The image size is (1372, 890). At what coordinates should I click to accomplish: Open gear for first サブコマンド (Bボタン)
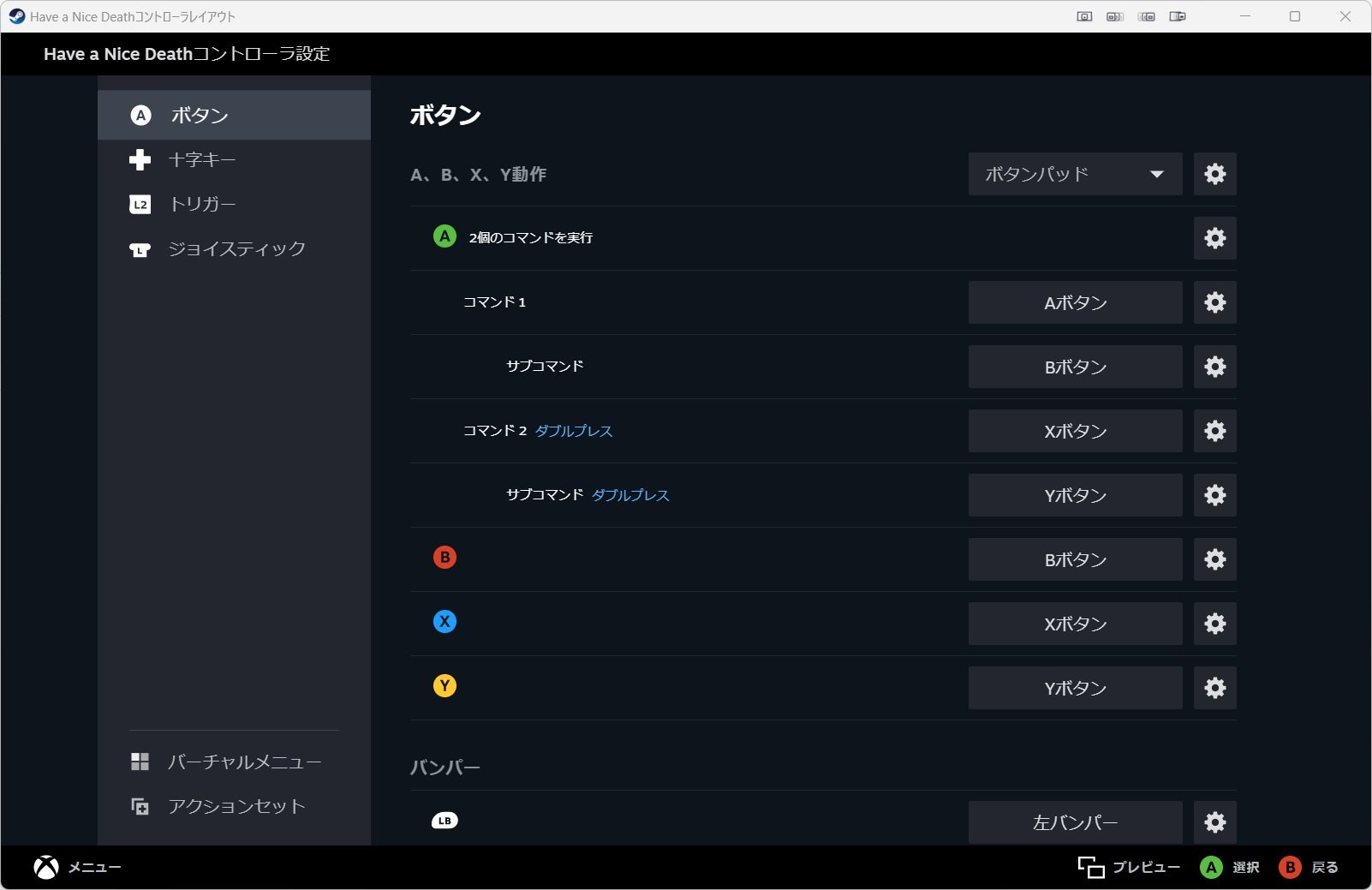tap(1214, 367)
